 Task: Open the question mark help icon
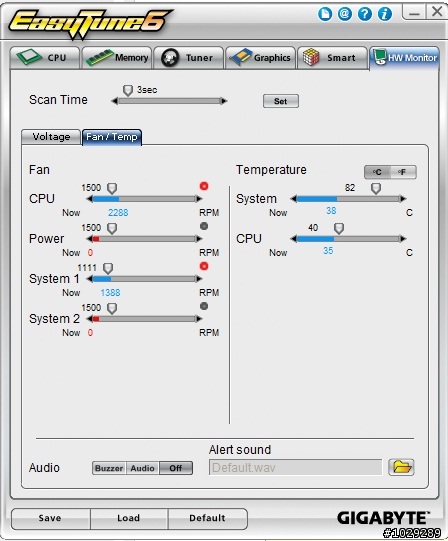point(364,14)
